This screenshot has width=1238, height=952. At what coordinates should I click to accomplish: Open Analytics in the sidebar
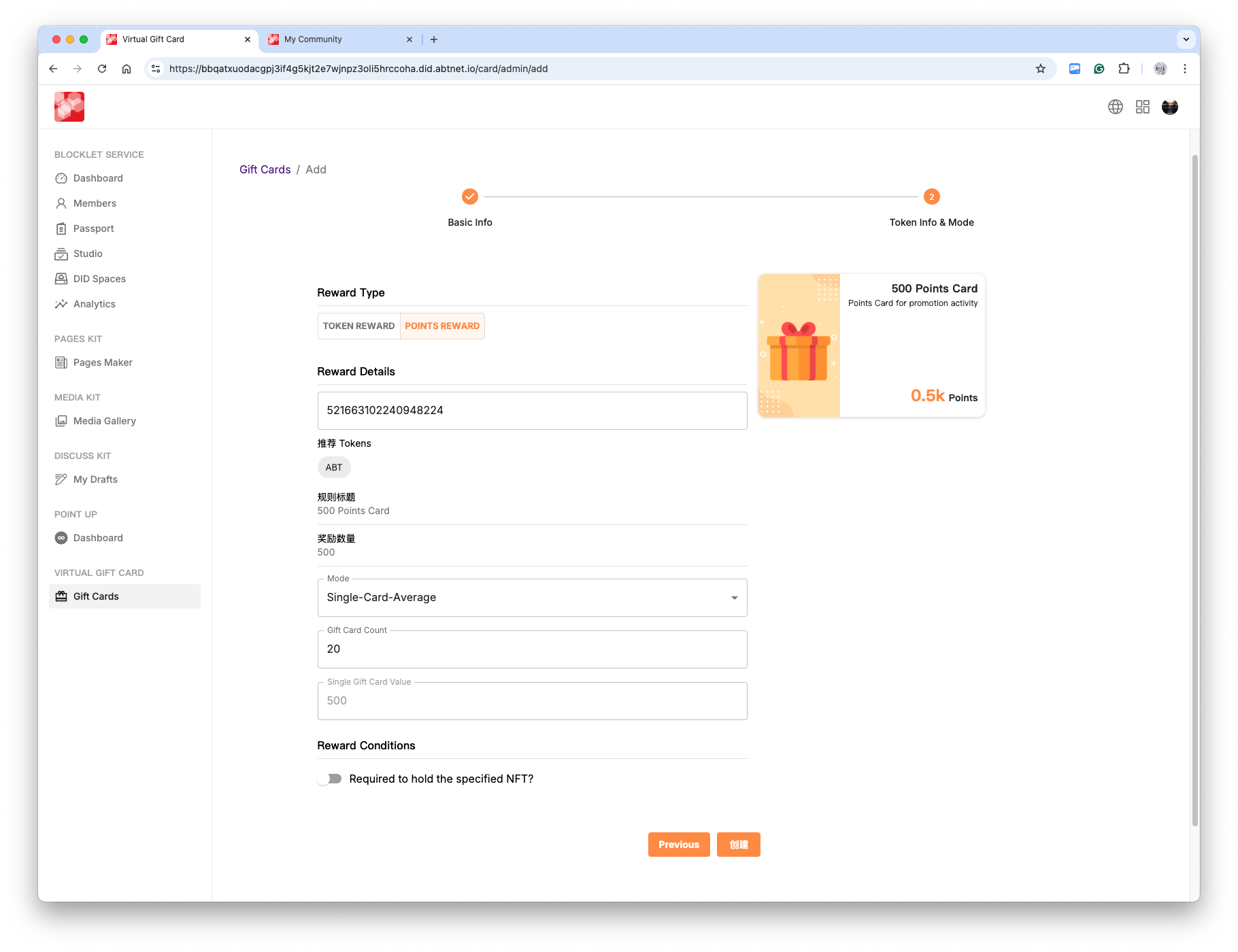point(94,304)
